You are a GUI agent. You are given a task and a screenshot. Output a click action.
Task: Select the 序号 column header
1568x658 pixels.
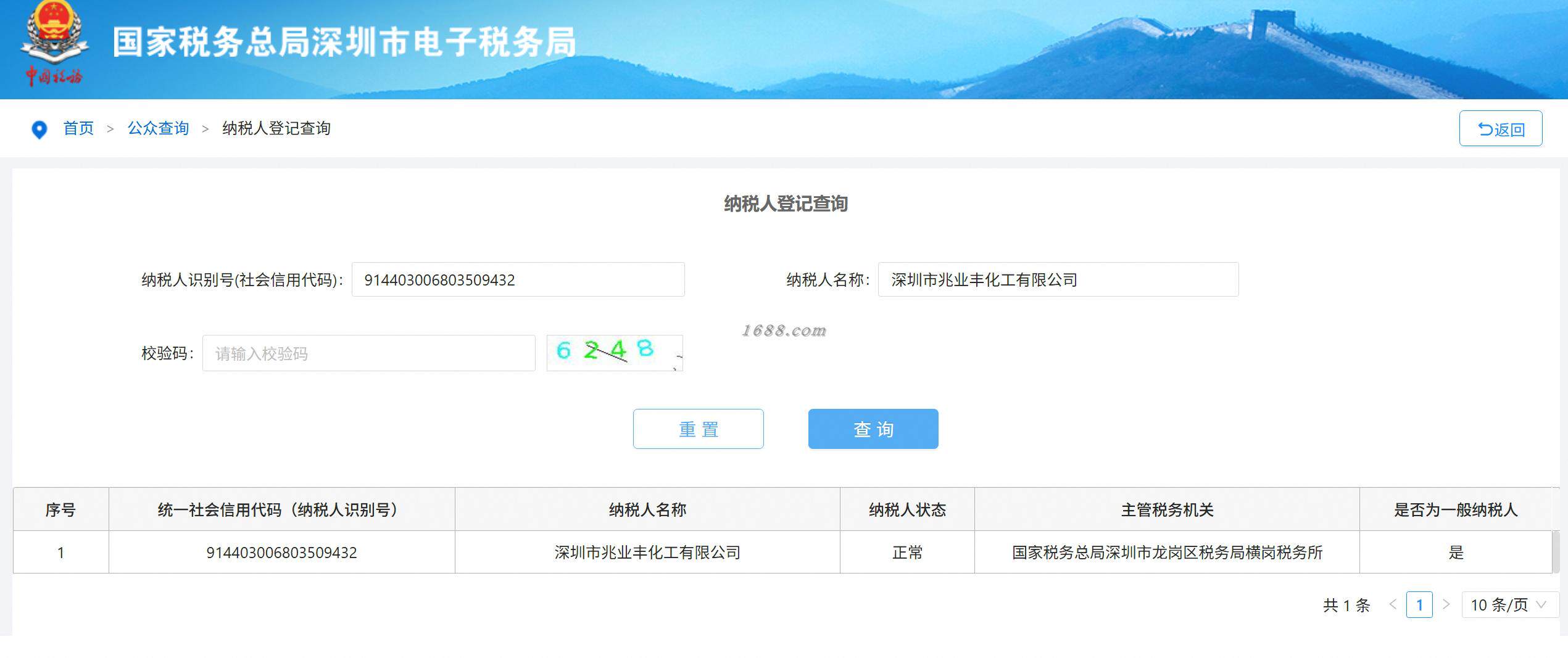tap(60, 510)
